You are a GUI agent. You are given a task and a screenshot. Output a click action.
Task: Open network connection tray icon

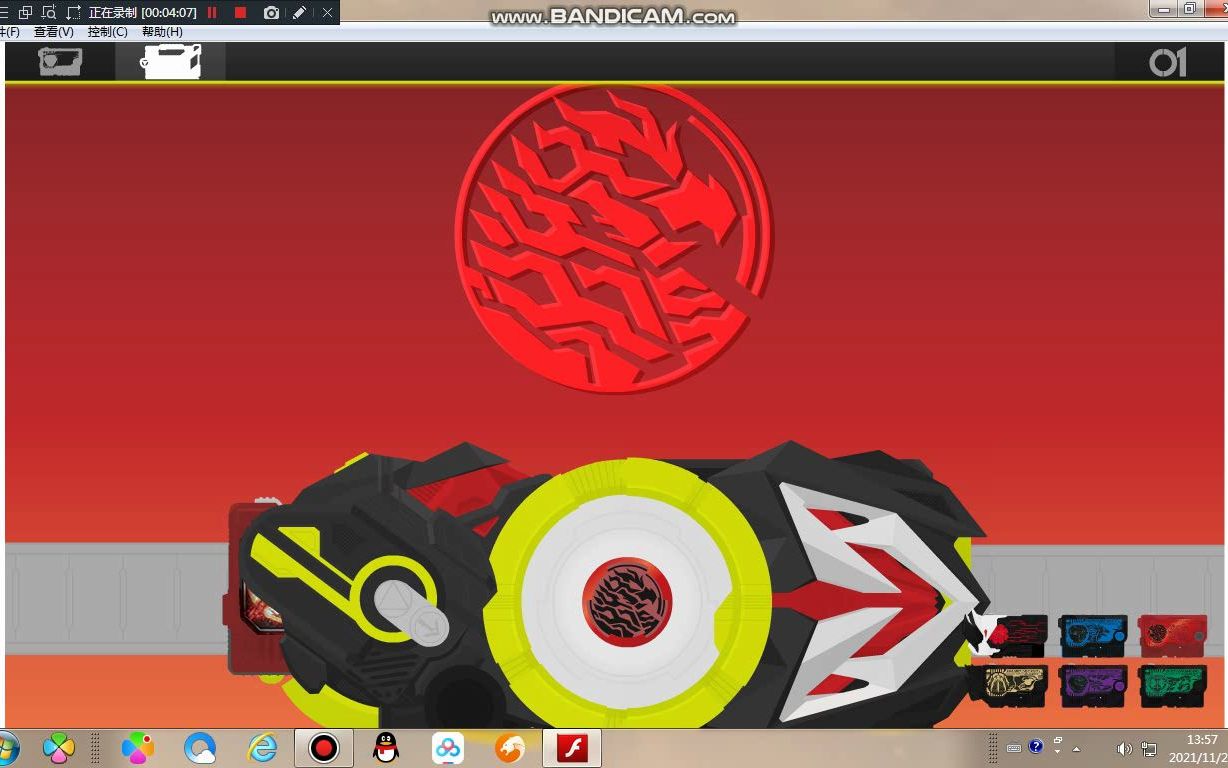pyautogui.click(x=1149, y=749)
